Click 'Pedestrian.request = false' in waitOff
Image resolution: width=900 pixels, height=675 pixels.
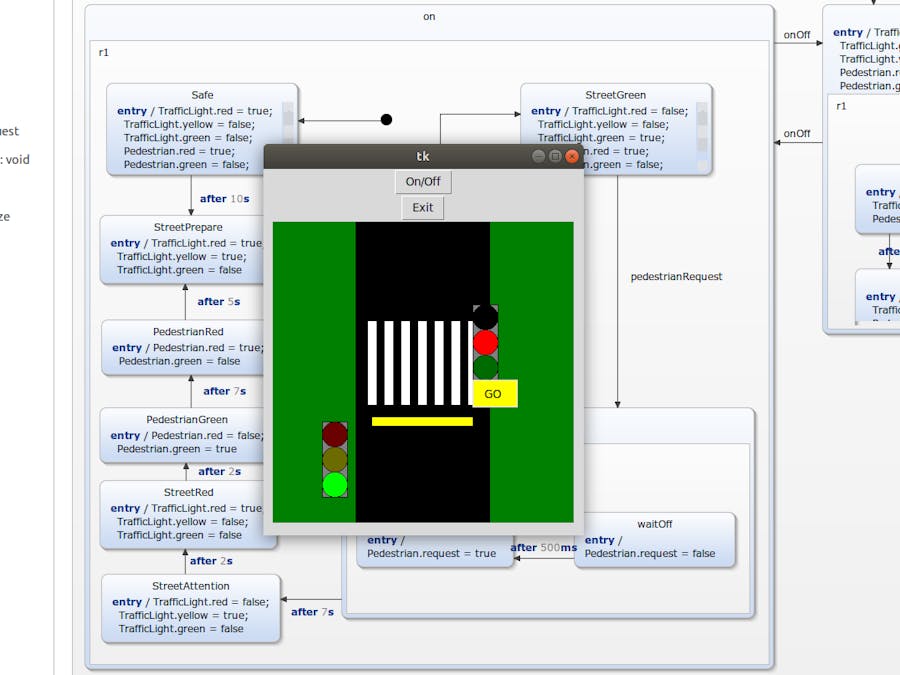pyautogui.click(x=650, y=553)
